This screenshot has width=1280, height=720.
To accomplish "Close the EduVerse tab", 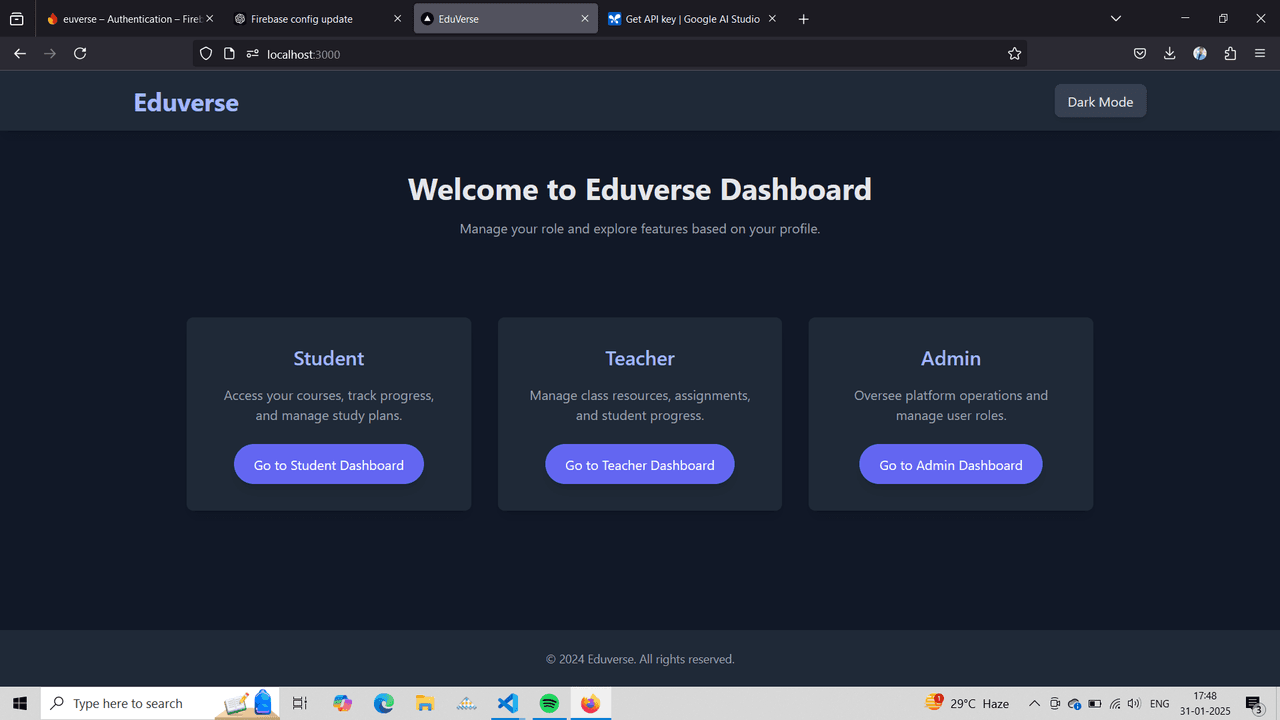I will (585, 19).
